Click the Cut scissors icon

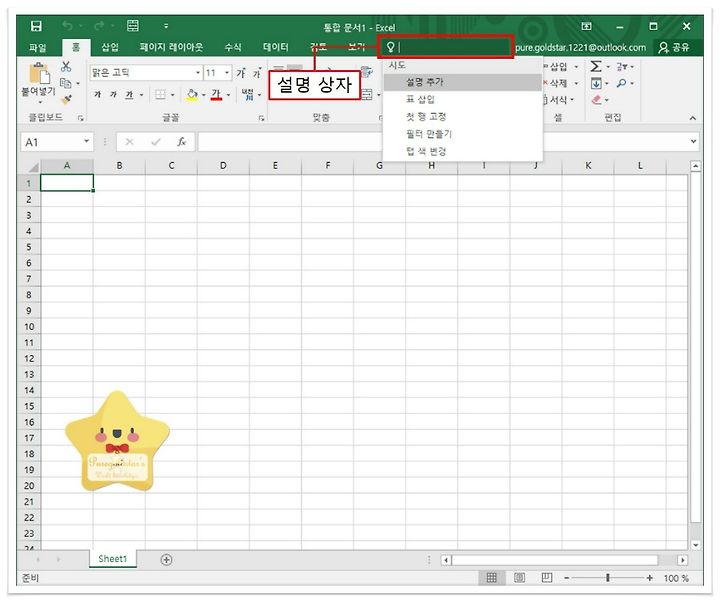coord(66,67)
